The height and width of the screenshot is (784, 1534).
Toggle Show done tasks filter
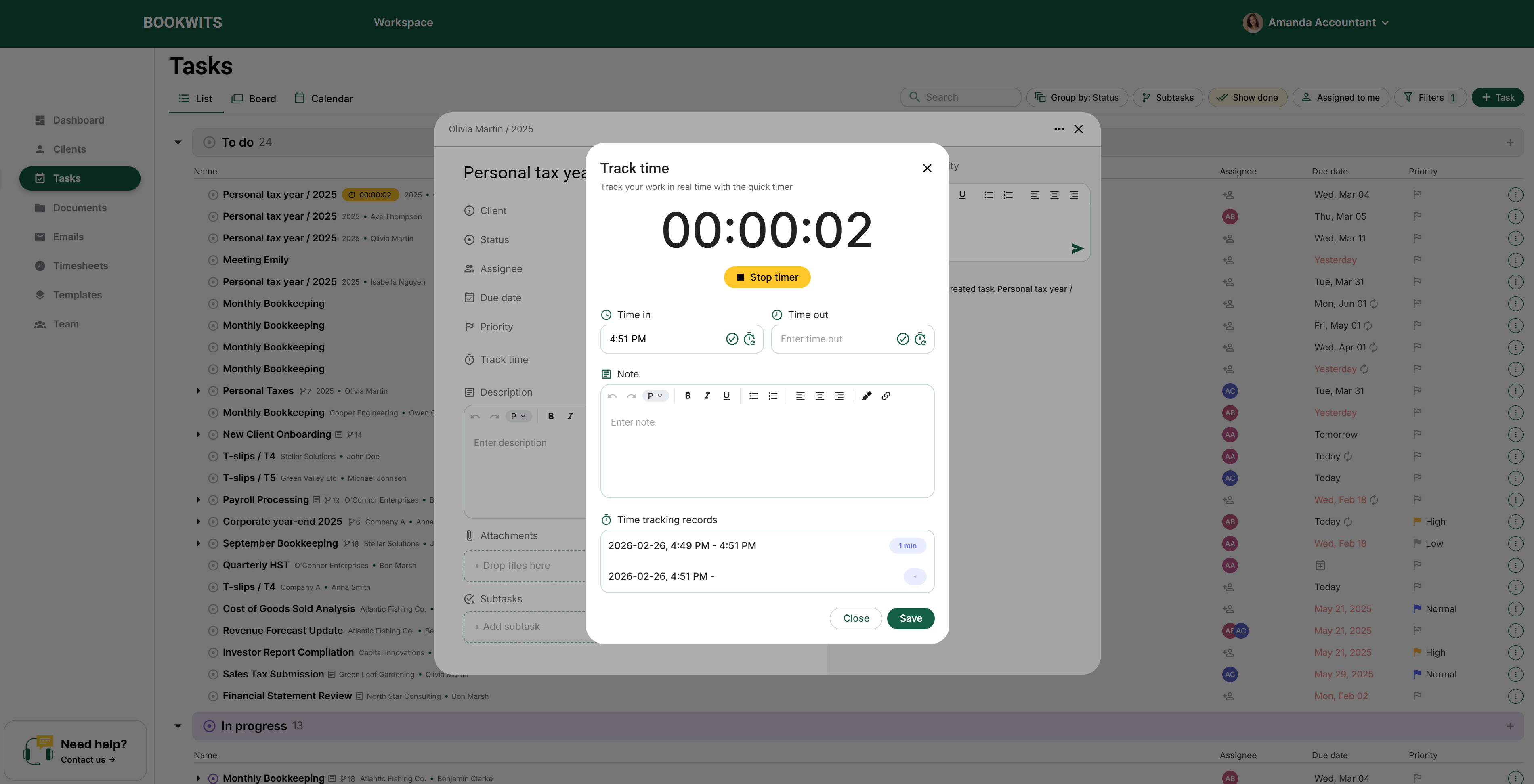click(x=1247, y=98)
